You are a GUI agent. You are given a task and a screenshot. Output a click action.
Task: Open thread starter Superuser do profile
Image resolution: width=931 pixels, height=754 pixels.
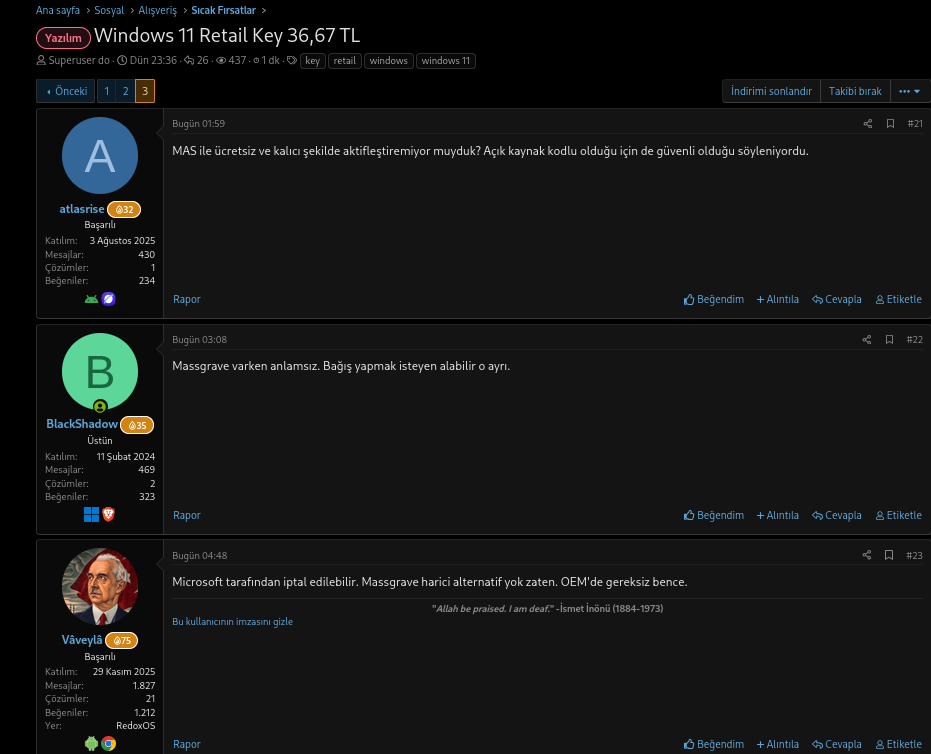click(x=79, y=60)
